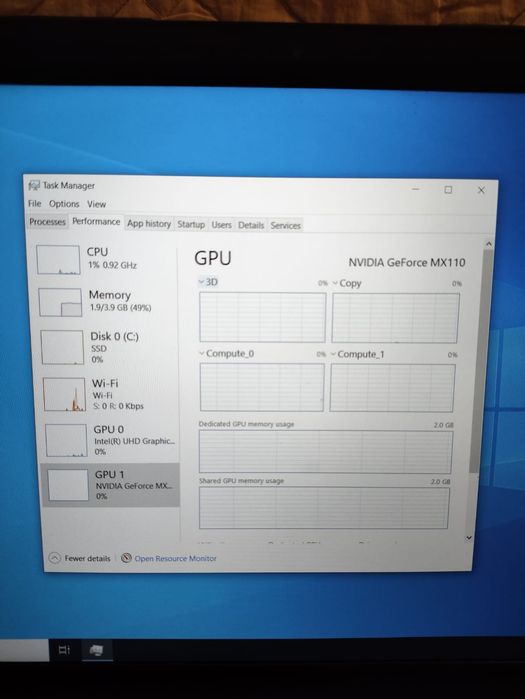Viewport: 525px width, 699px height.
Task: Click the GPU heading text
Action: [213, 259]
